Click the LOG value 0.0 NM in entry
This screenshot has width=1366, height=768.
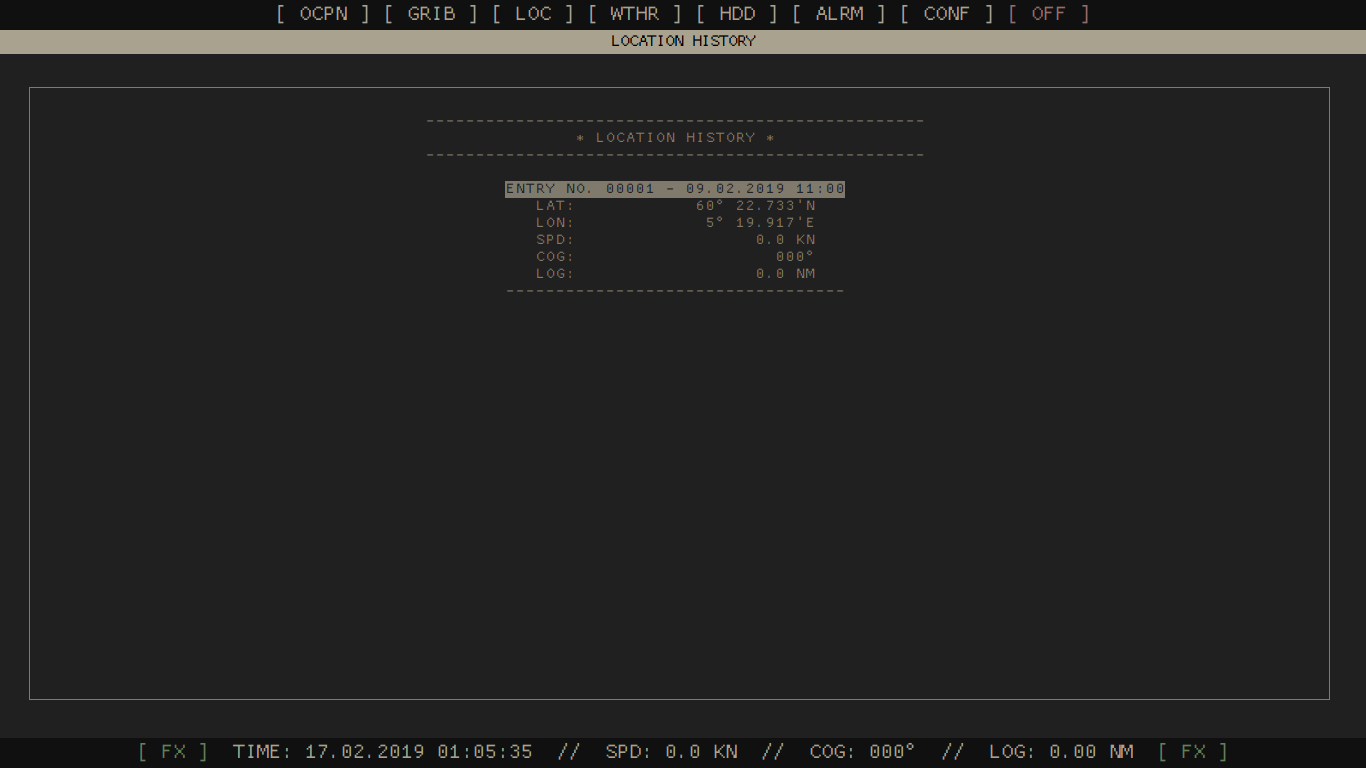point(786,274)
